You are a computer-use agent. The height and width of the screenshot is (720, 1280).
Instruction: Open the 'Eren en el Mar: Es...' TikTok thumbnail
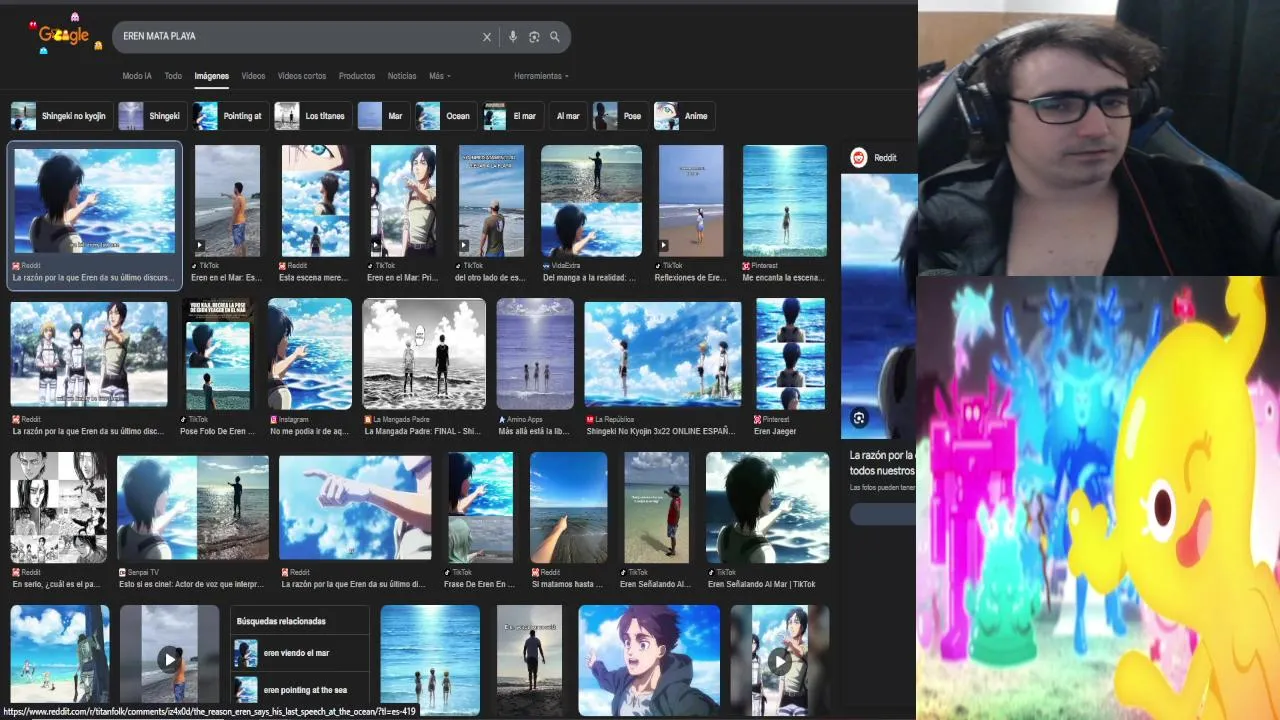pos(227,200)
